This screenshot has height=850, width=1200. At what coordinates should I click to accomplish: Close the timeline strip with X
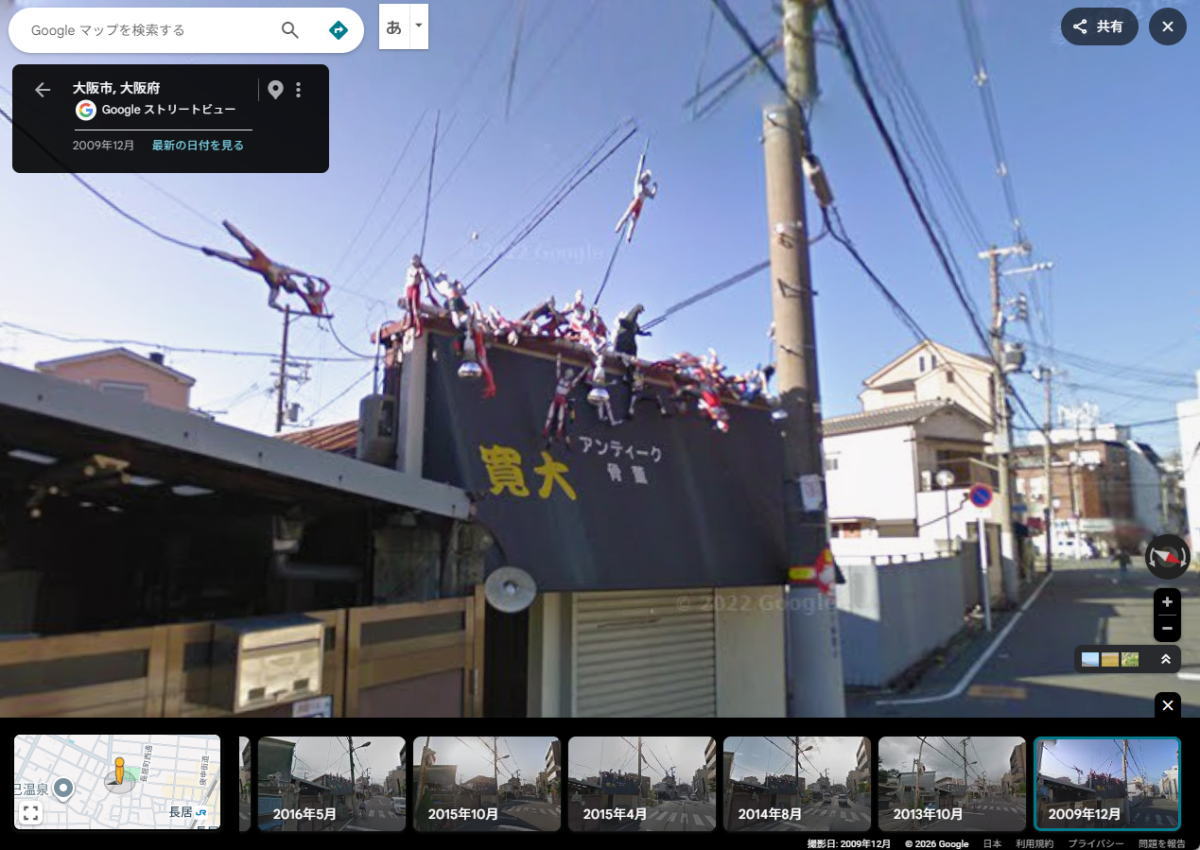coord(1167,706)
